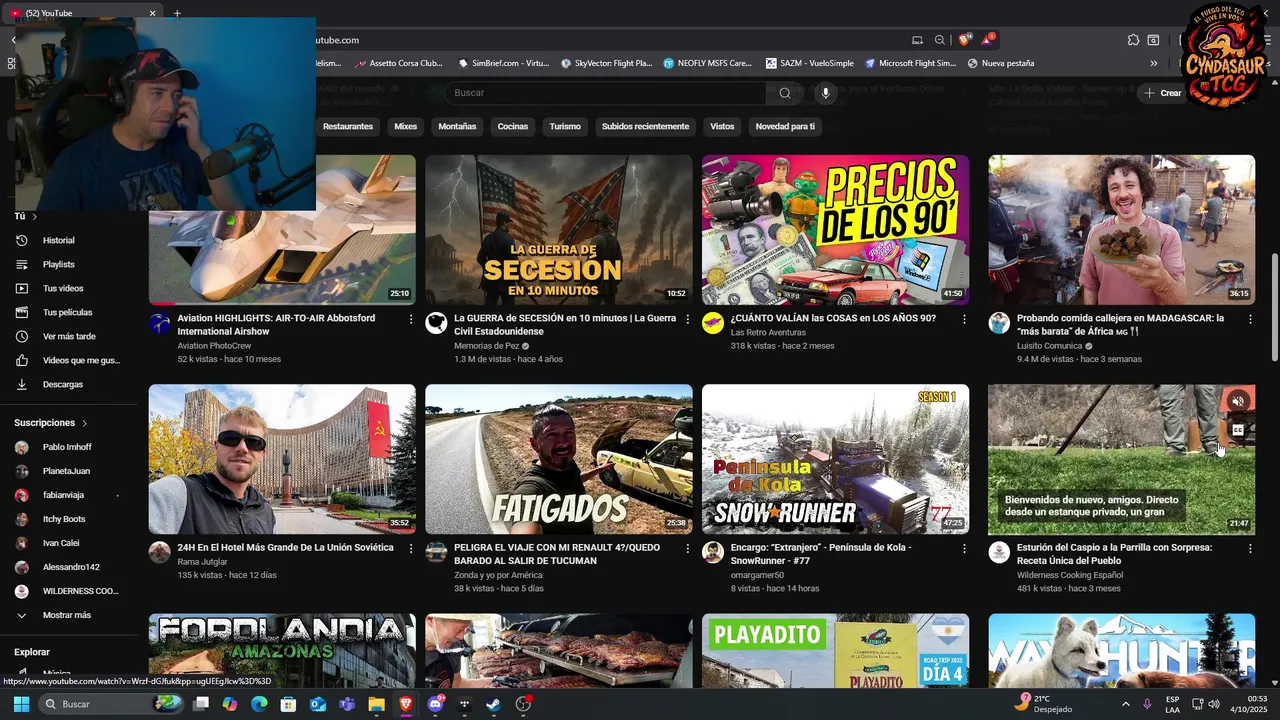Open three-dot menu for Esturión del Caspio video
The width and height of the screenshot is (1280, 720).
[1250, 549]
